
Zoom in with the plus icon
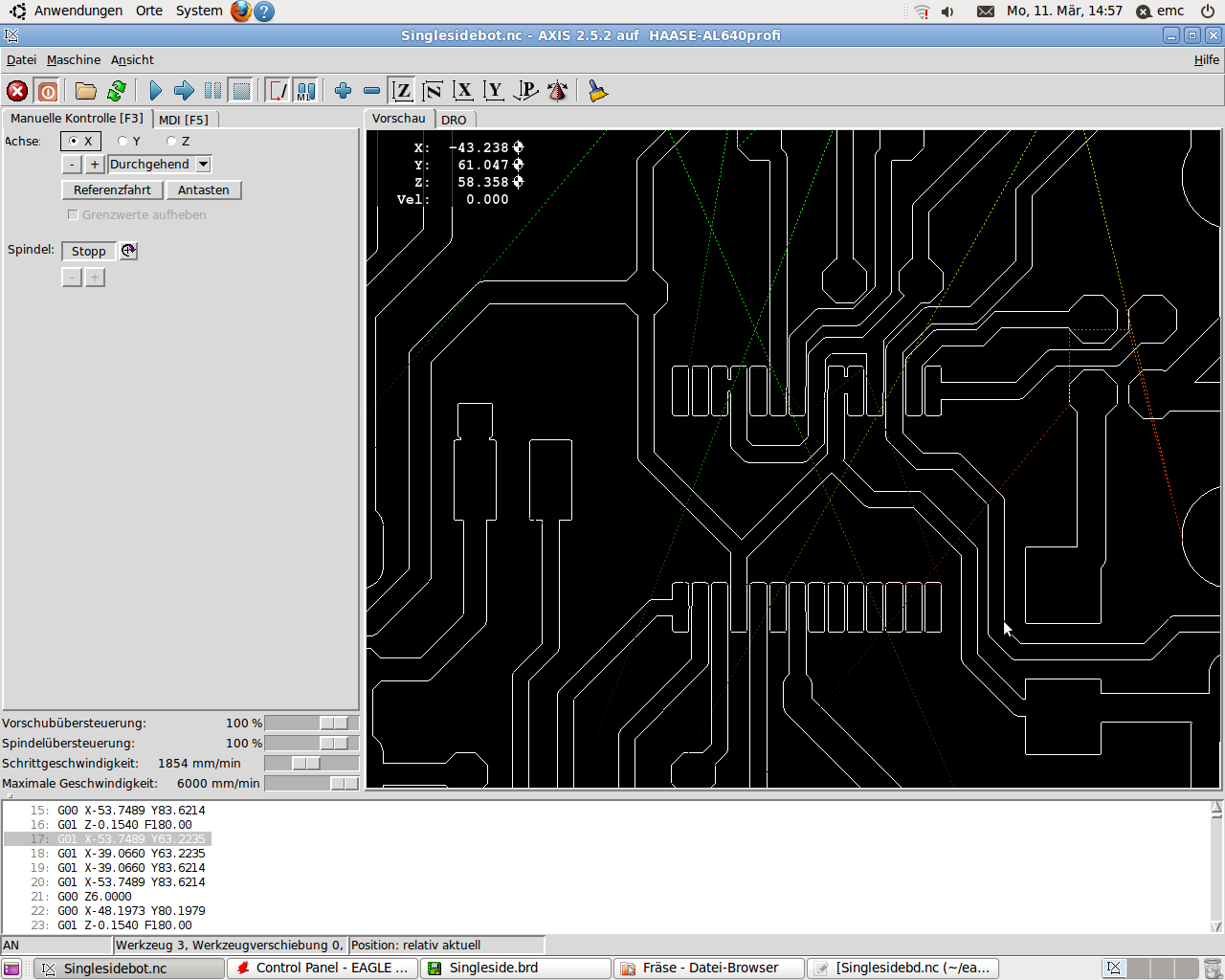point(343,91)
